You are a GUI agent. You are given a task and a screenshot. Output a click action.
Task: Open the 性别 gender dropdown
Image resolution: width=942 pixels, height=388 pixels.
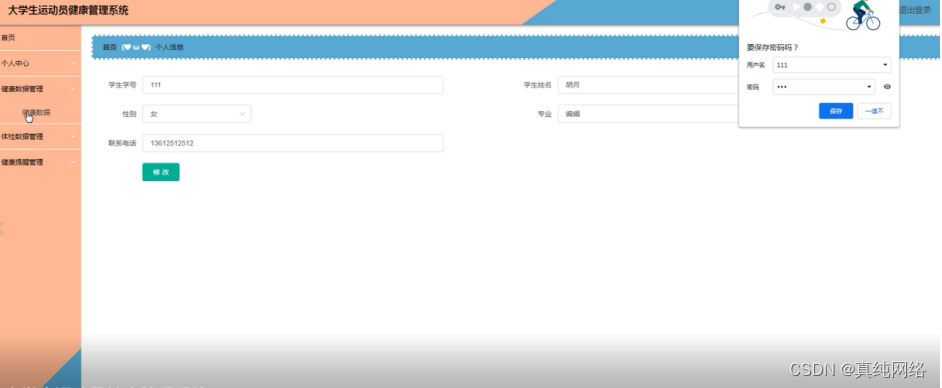tap(196, 114)
